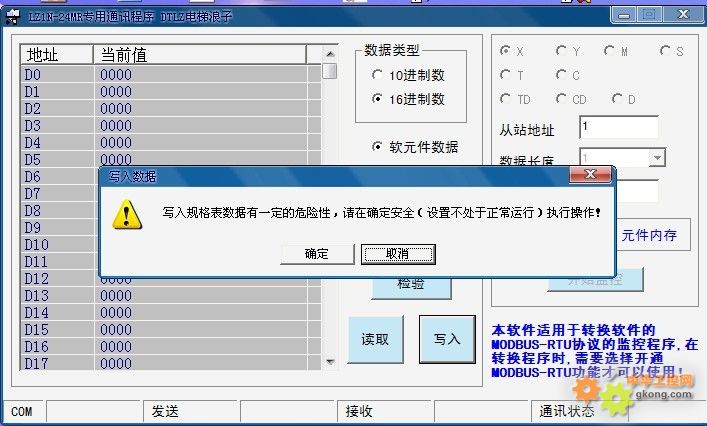
Task: Click the yellow warning icon in the dialog
Action: point(126,213)
